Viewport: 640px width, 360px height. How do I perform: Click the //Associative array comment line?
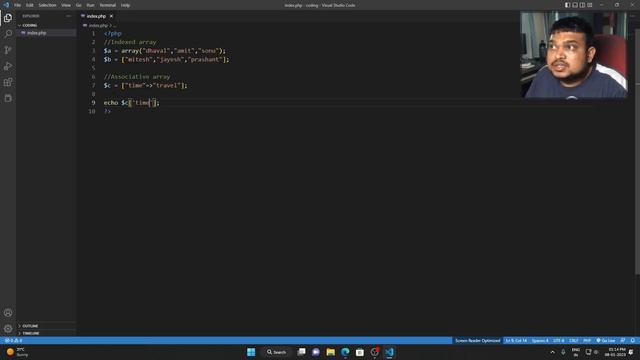point(137,77)
